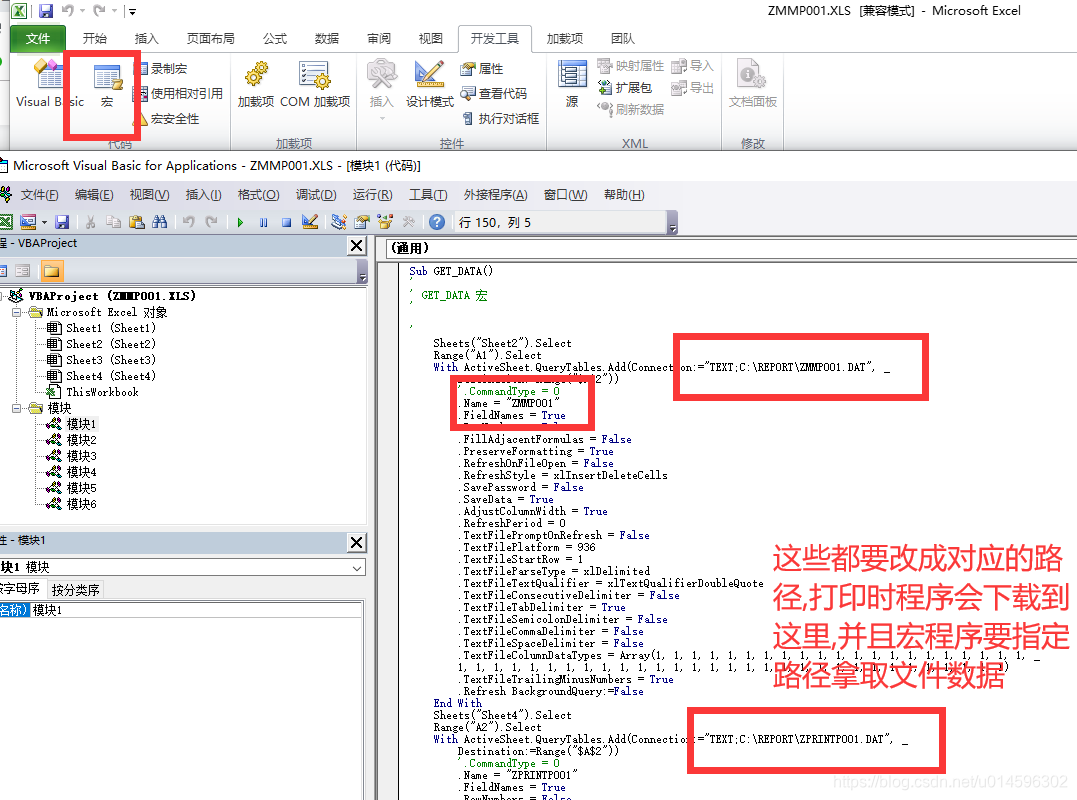Switch to the 团队 ribbon tab
1077x800 pixels.
623,38
